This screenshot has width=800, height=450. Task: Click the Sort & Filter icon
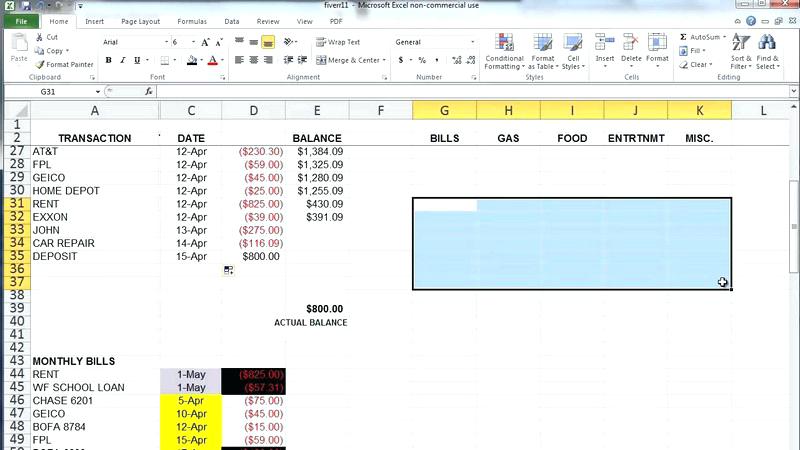[741, 51]
